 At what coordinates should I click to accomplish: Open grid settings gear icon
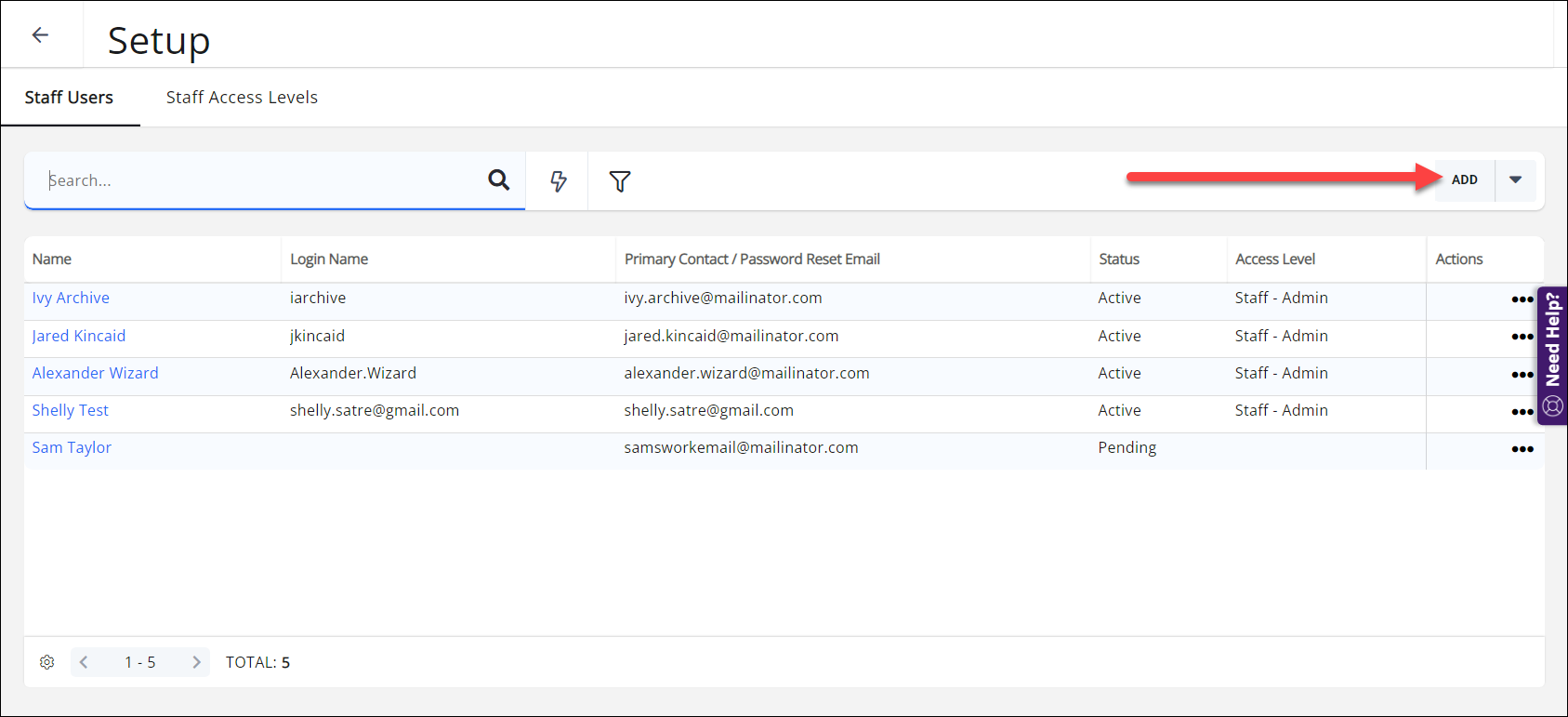click(47, 662)
